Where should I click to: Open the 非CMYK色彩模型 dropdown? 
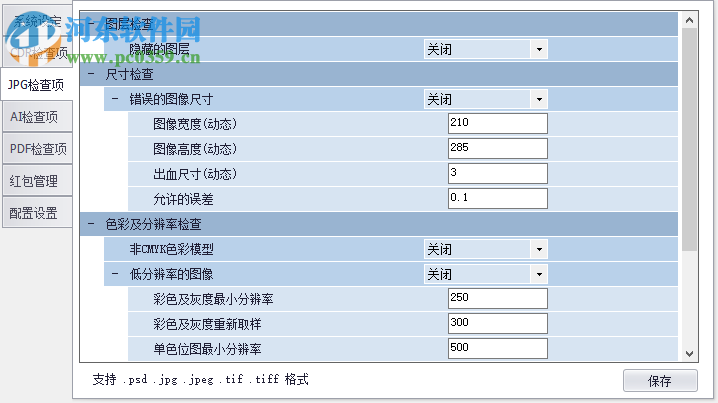click(x=539, y=250)
